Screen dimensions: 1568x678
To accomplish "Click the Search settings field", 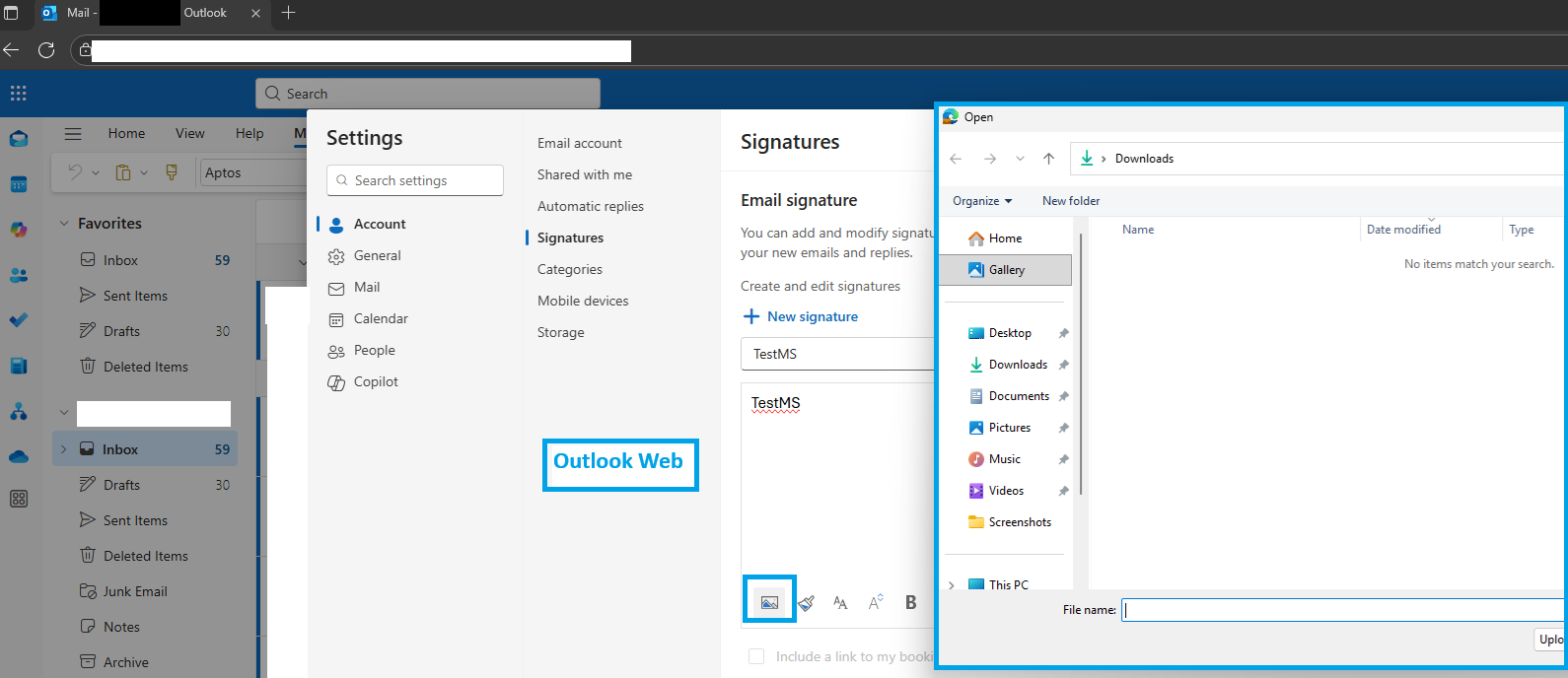I will click(x=415, y=180).
